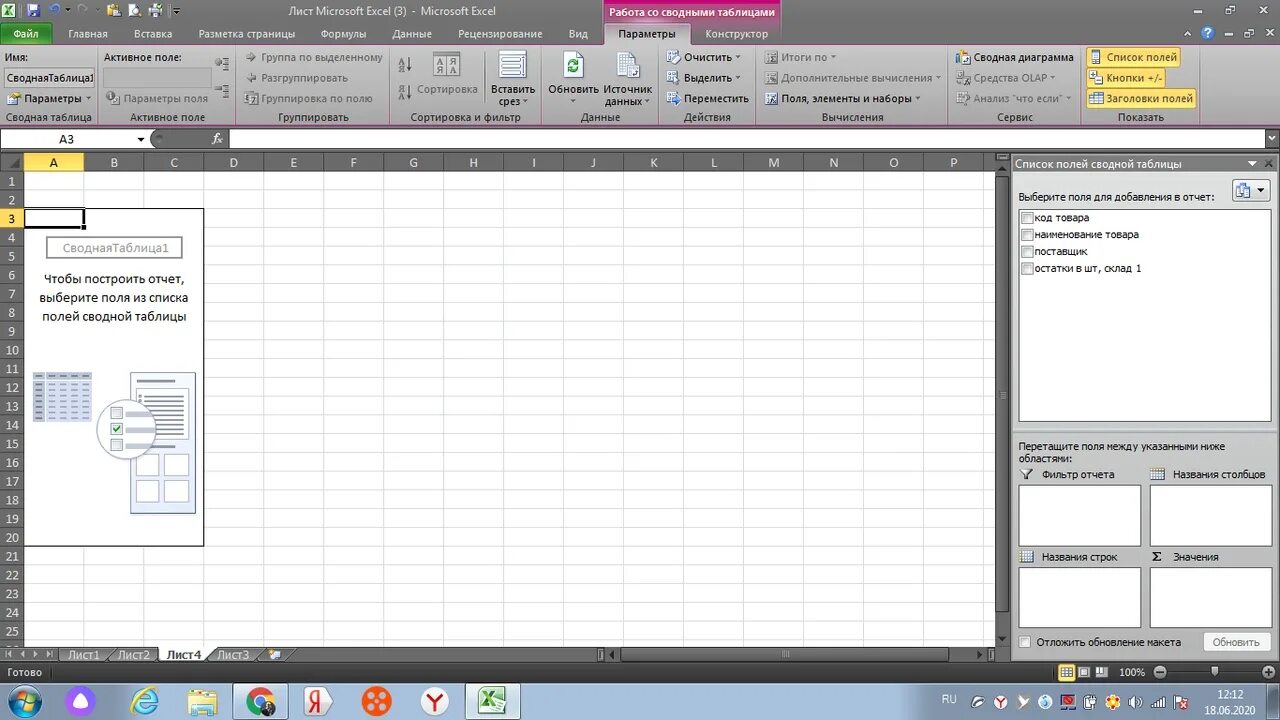The width and height of the screenshot is (1280, 720).
Task: Click the СводнаяТаблица1 placeholder label
Action: click(115, 248)
